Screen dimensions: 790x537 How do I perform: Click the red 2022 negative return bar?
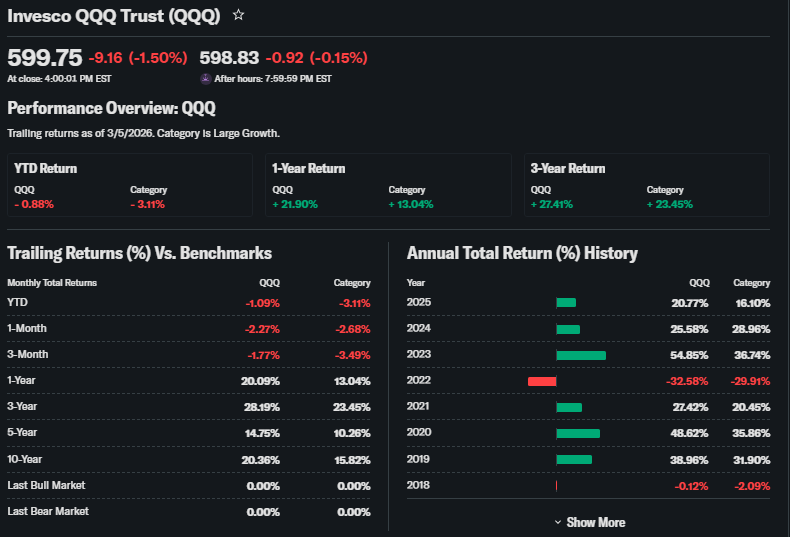[541, 381]
